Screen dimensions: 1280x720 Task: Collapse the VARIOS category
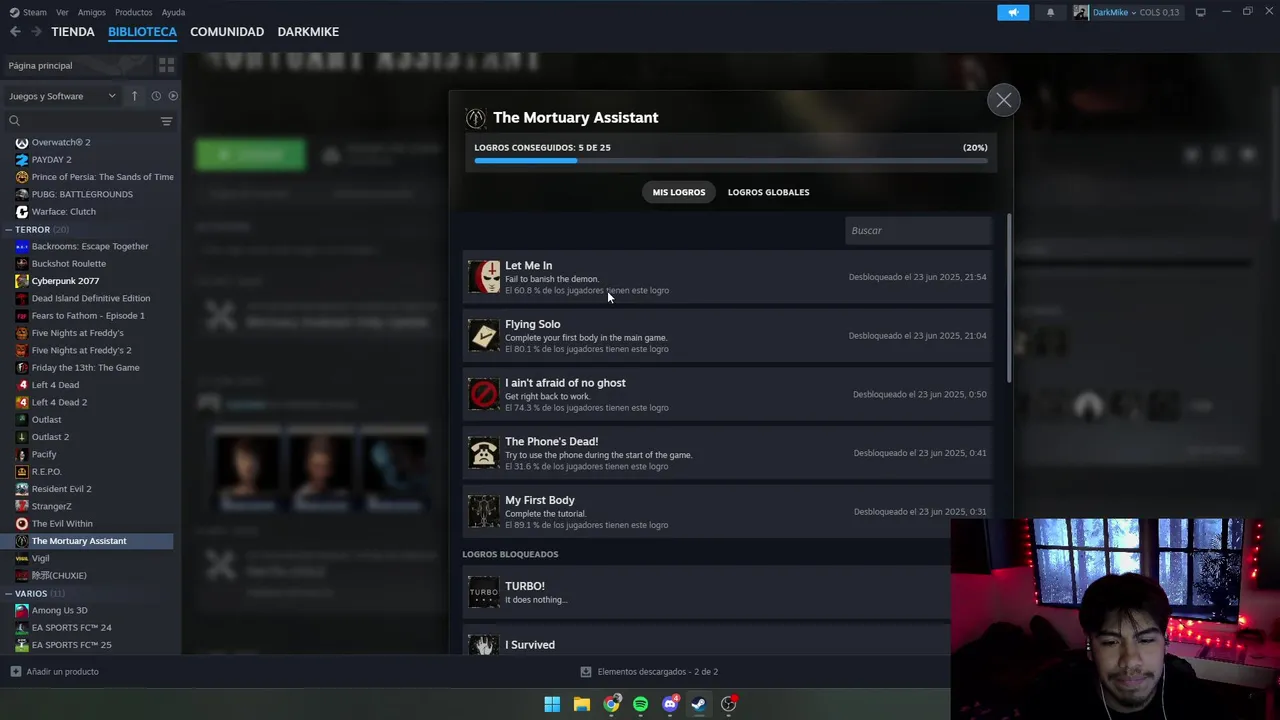pyautogui.click(x=8, y=594)
